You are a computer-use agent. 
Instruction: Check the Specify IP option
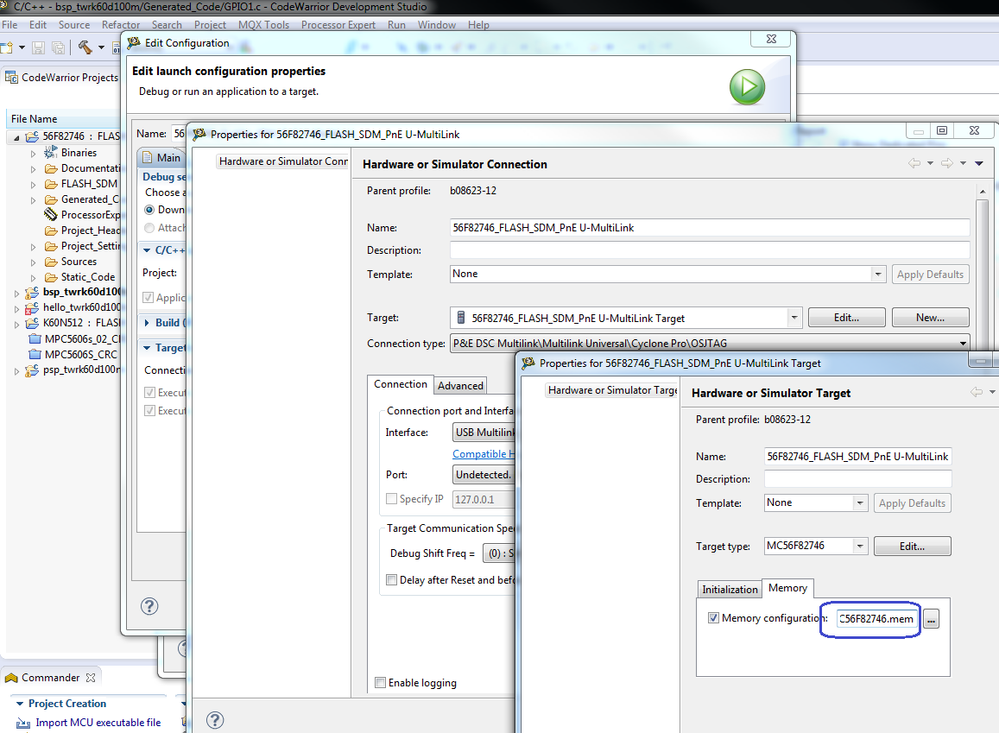389,498
